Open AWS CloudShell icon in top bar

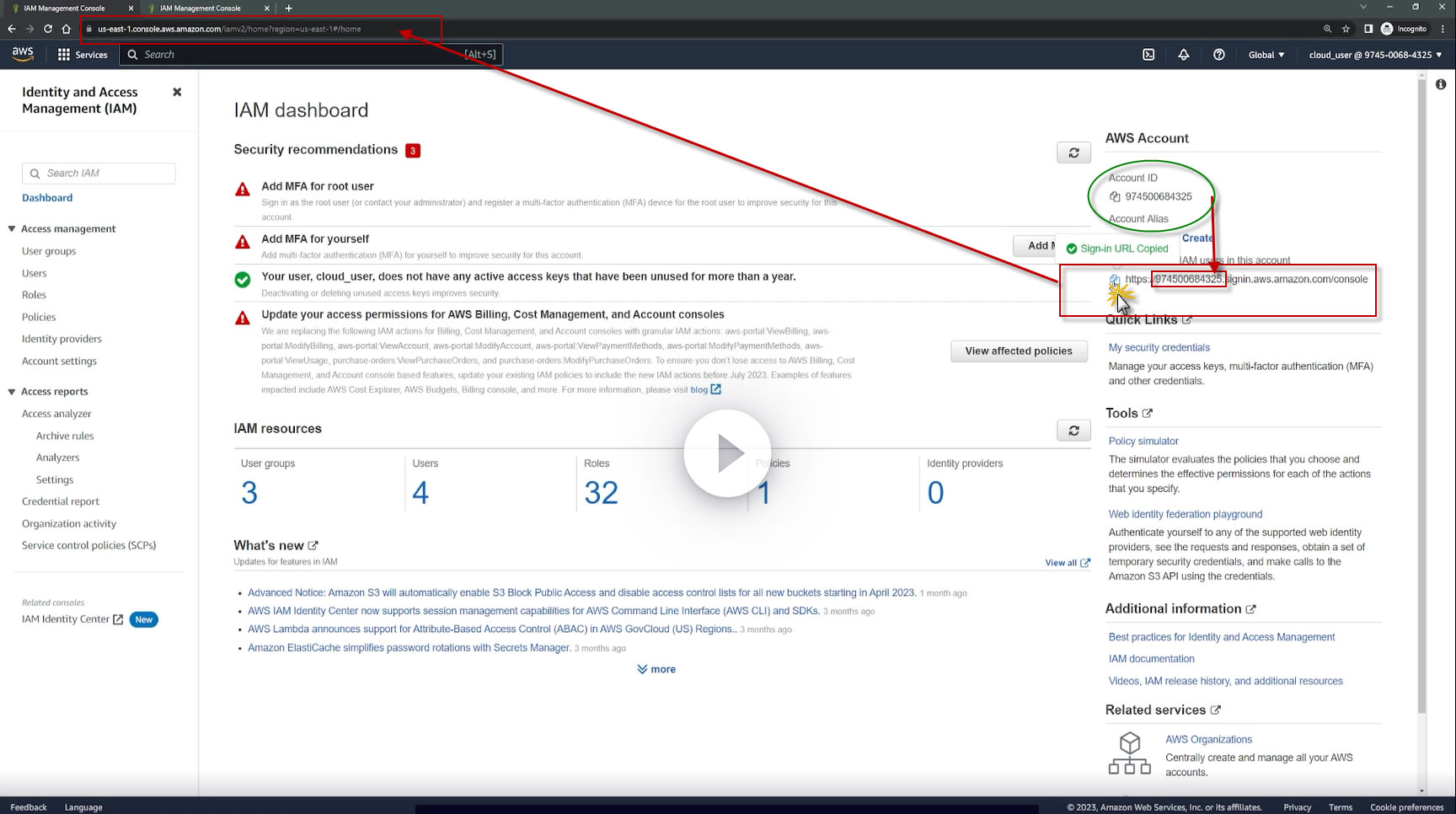click(x=1148, y=55)
